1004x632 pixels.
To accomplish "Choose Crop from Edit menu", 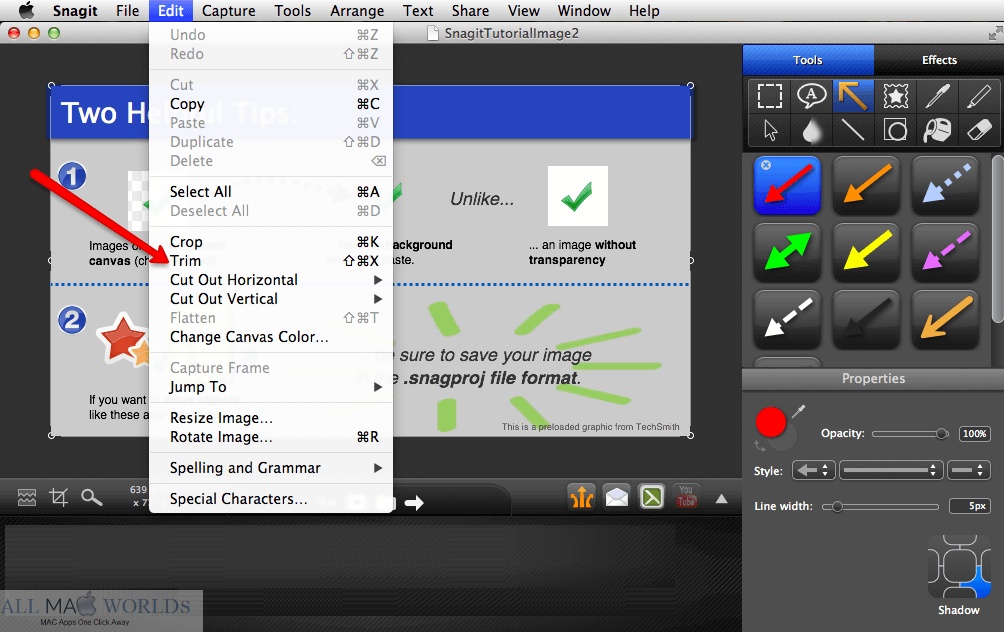I will (x=271, y=242).
